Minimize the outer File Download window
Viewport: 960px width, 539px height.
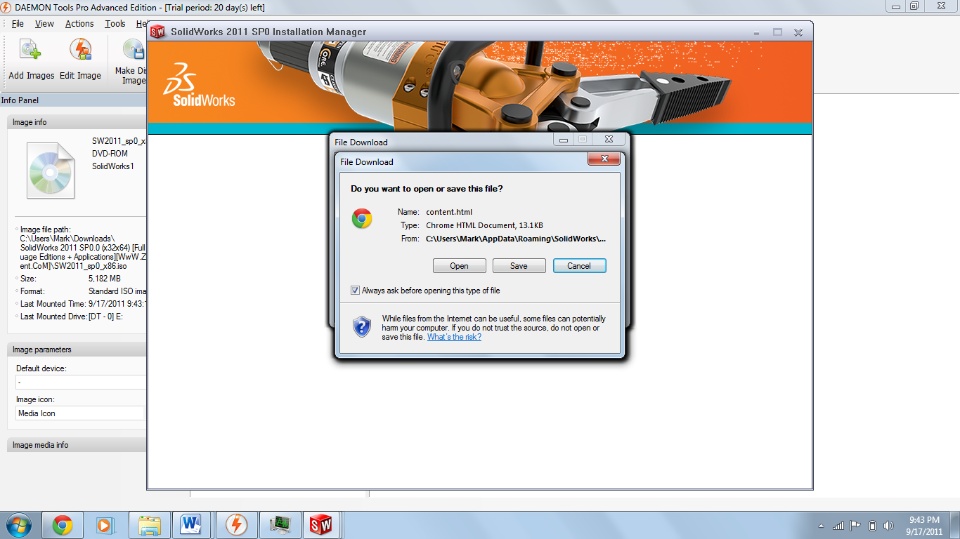tap(563, 140)
